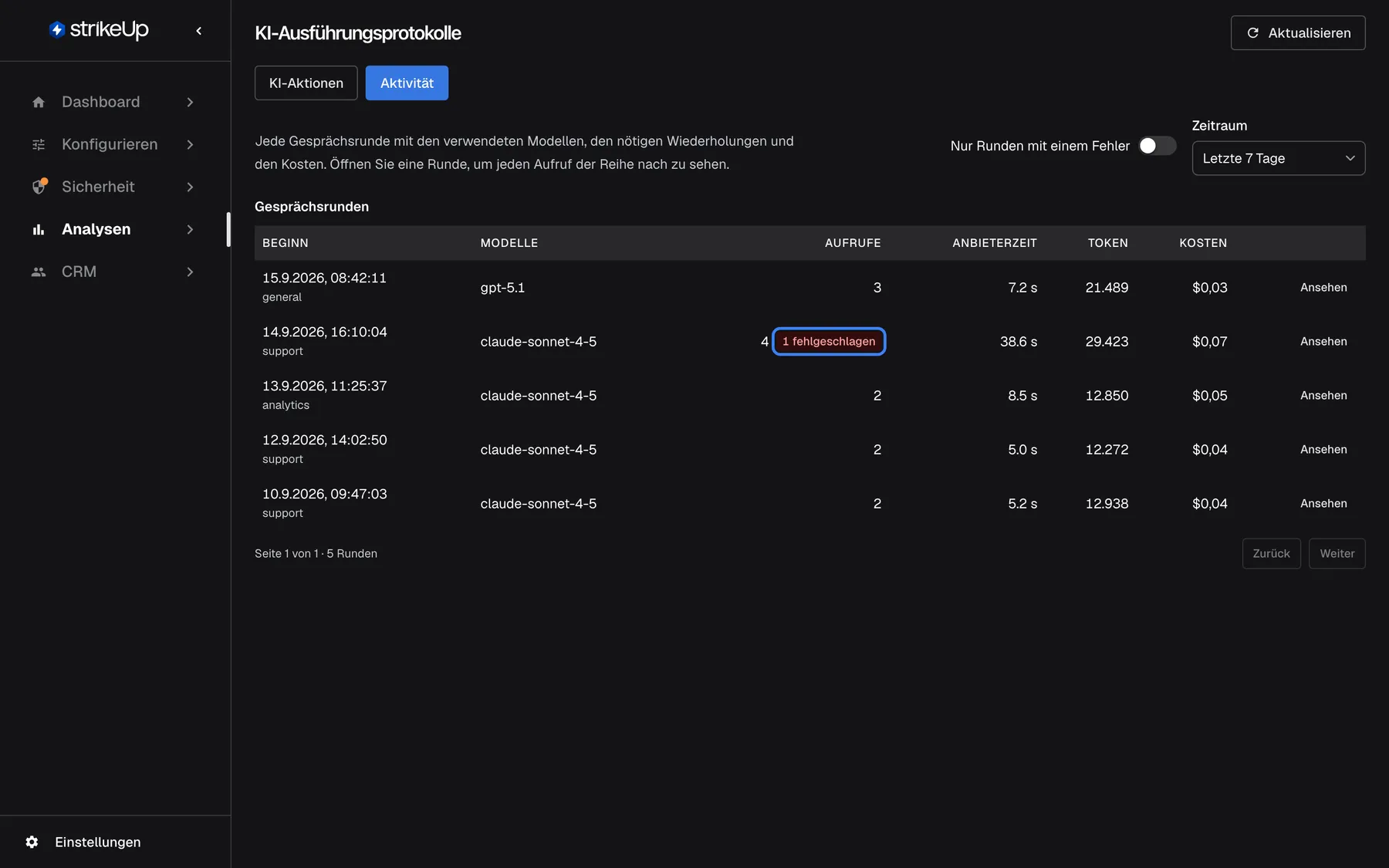Click the strikeUp logo
Image resolution: width=1389 pixels, height=868 pixels.
click(99, 29)
